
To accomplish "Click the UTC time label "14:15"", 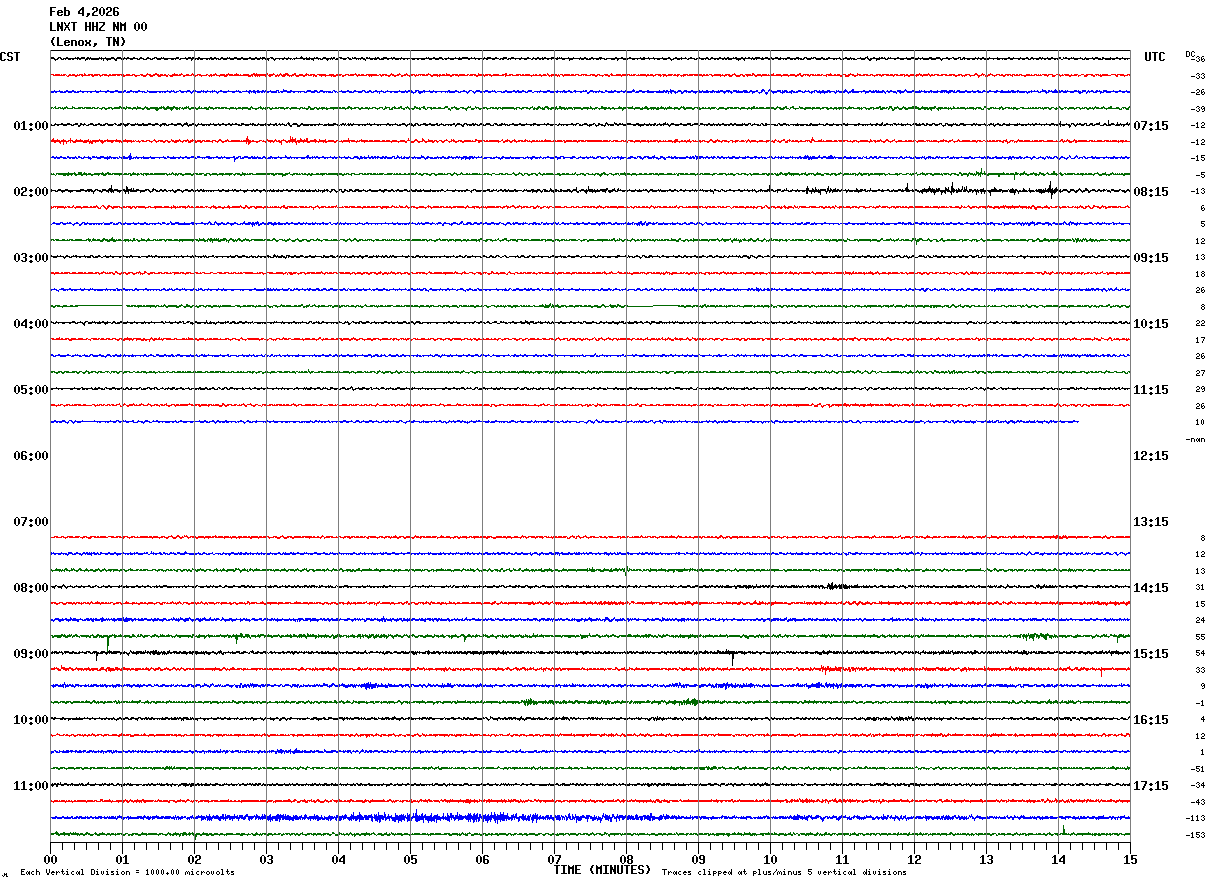I will (1151, 588).
